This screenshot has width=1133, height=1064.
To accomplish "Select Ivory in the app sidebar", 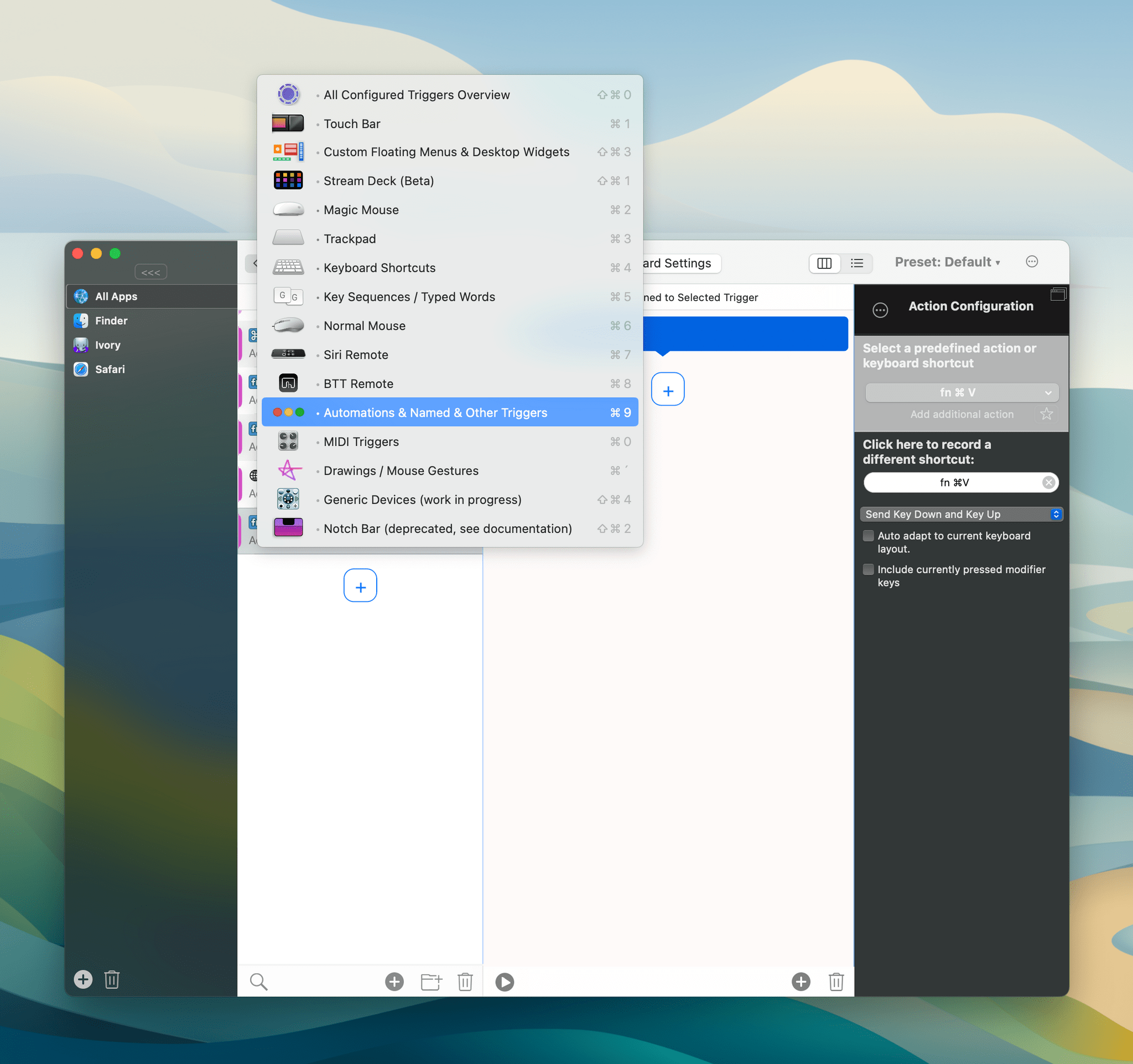I will coord(152,345).
